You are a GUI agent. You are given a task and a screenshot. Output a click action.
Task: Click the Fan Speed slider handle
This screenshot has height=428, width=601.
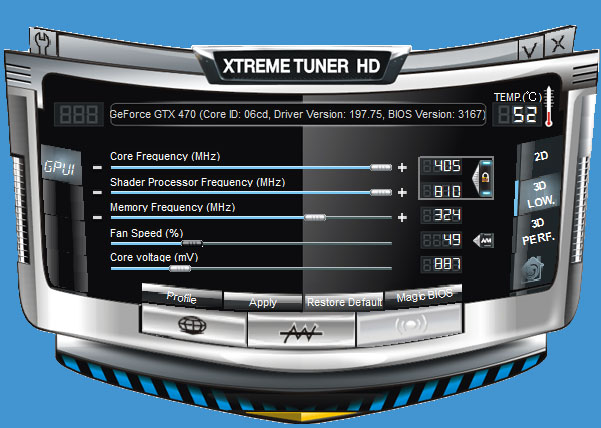[x=192, y=243]
